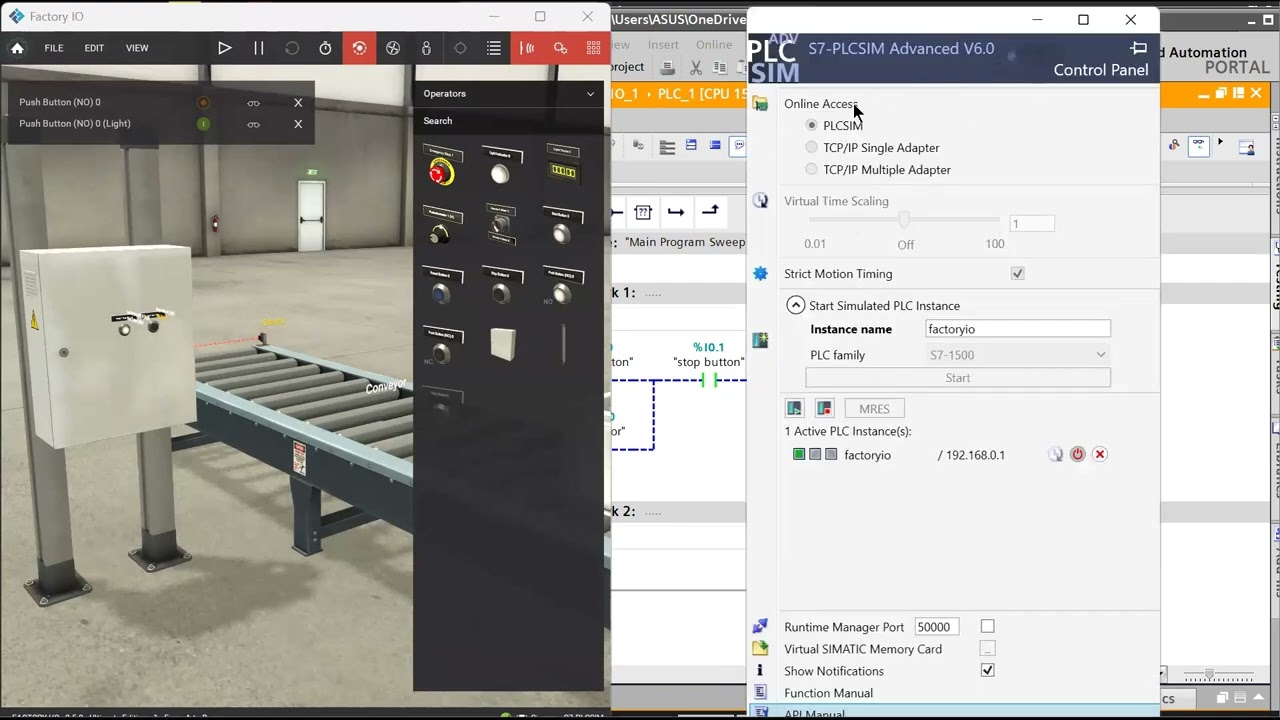This screenshot has height=720, width=1280.
Task: Toggle the actuators gears icon in Factory IO
Action: coord(560,48)
